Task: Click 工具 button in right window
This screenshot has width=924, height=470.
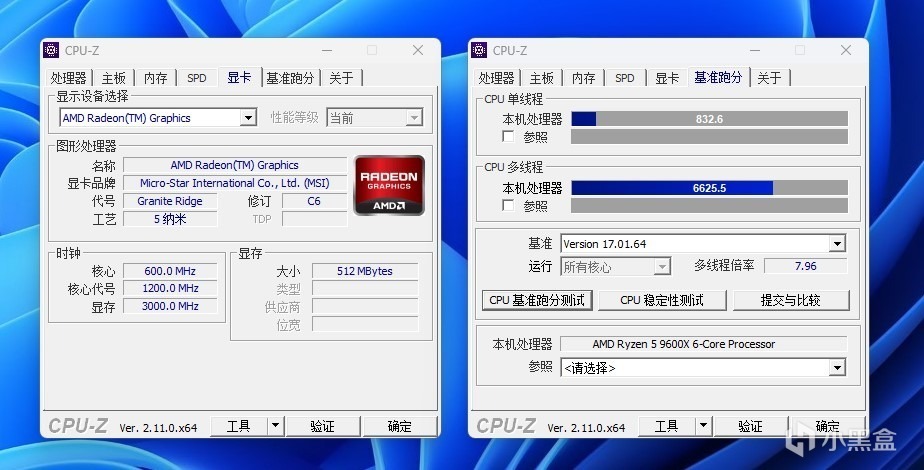Action: 666,426
